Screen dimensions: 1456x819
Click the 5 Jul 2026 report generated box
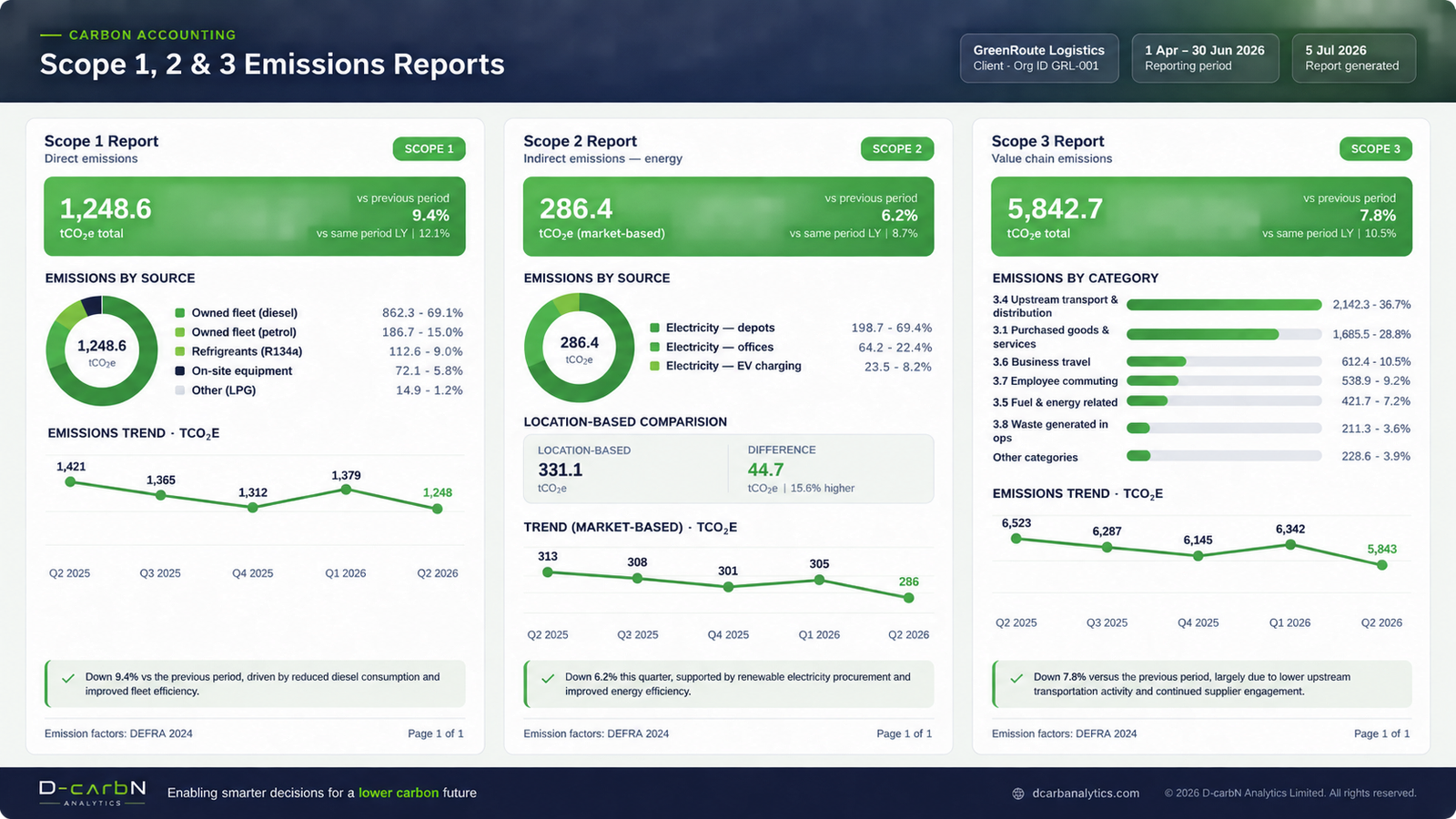pyautogui.click(x=1353, y=58)
